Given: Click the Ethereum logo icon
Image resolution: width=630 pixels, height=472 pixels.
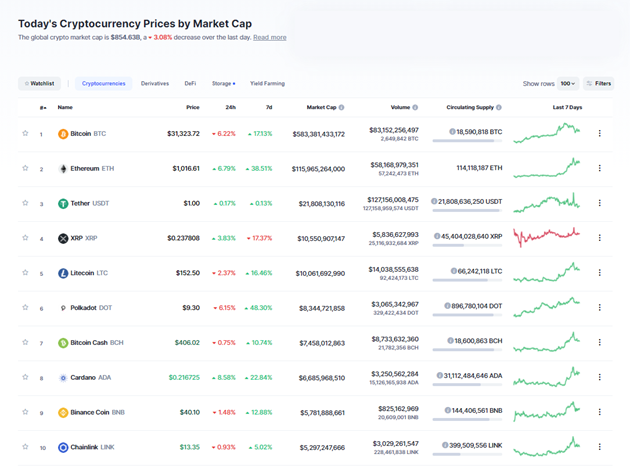Looking at the screenshot, I should (63, 169).
